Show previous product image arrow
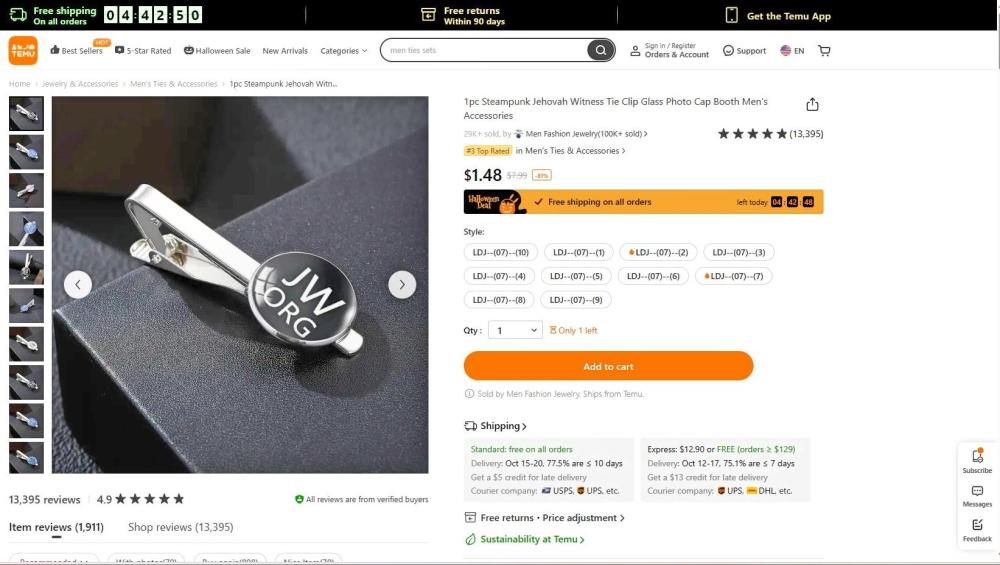This screenshot has width=1000, height=565. click(78, 284)
